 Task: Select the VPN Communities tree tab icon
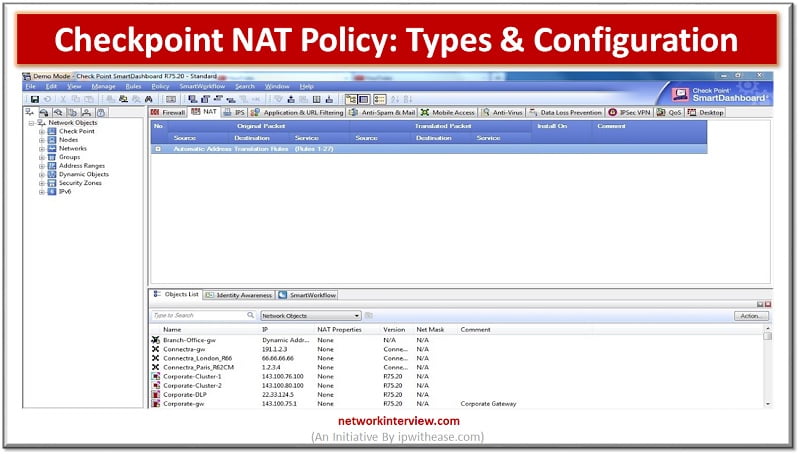(x=101, y=112)
